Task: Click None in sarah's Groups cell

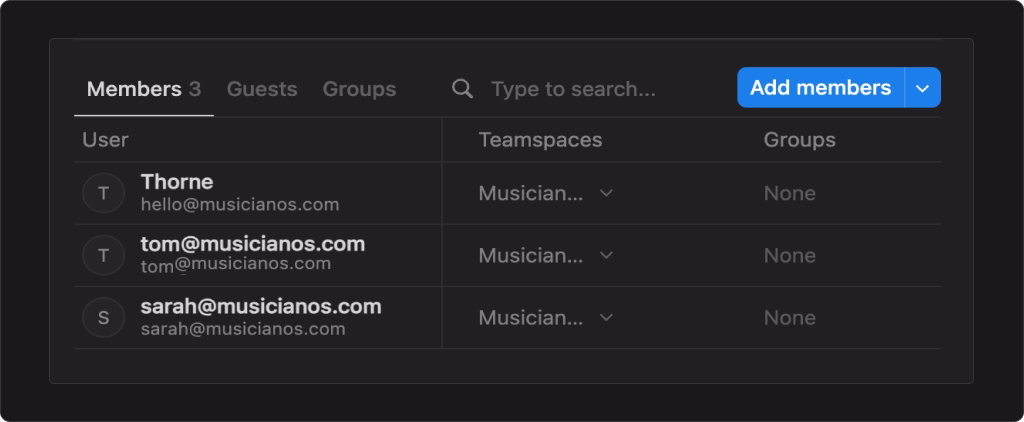Action: (790, 317)
